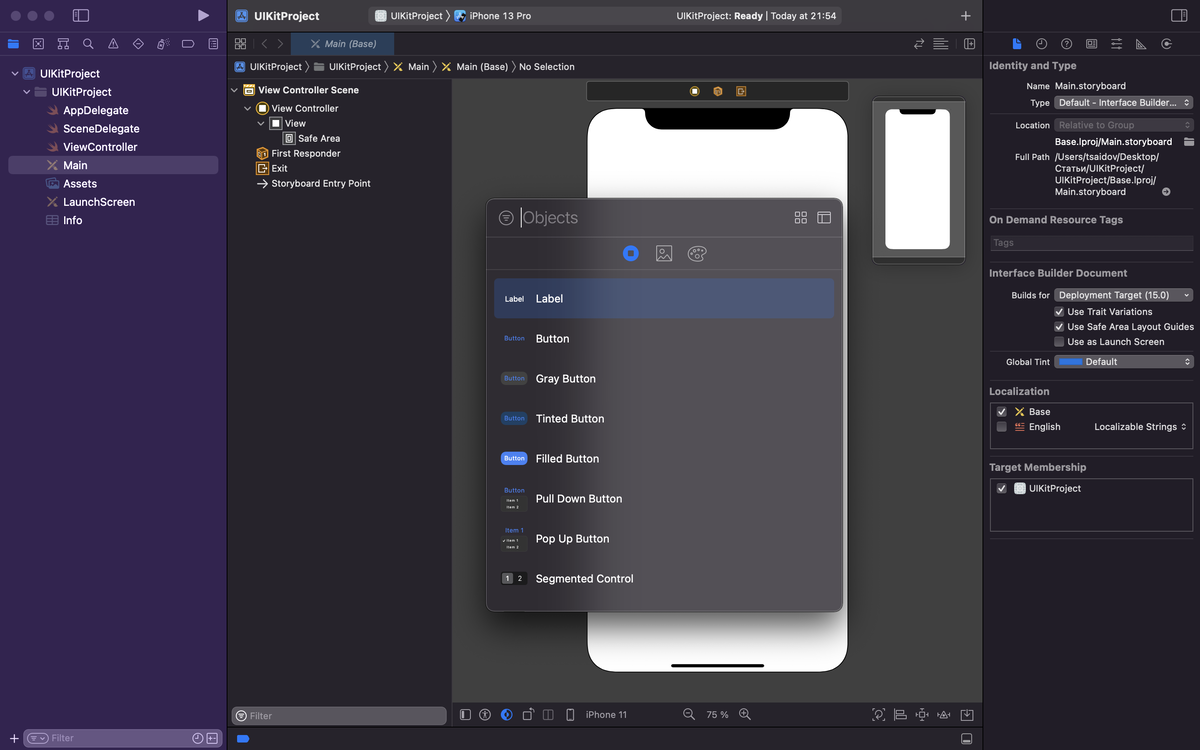Switch library to Color palette icon
1200x750 pixels.
(697, 254)
